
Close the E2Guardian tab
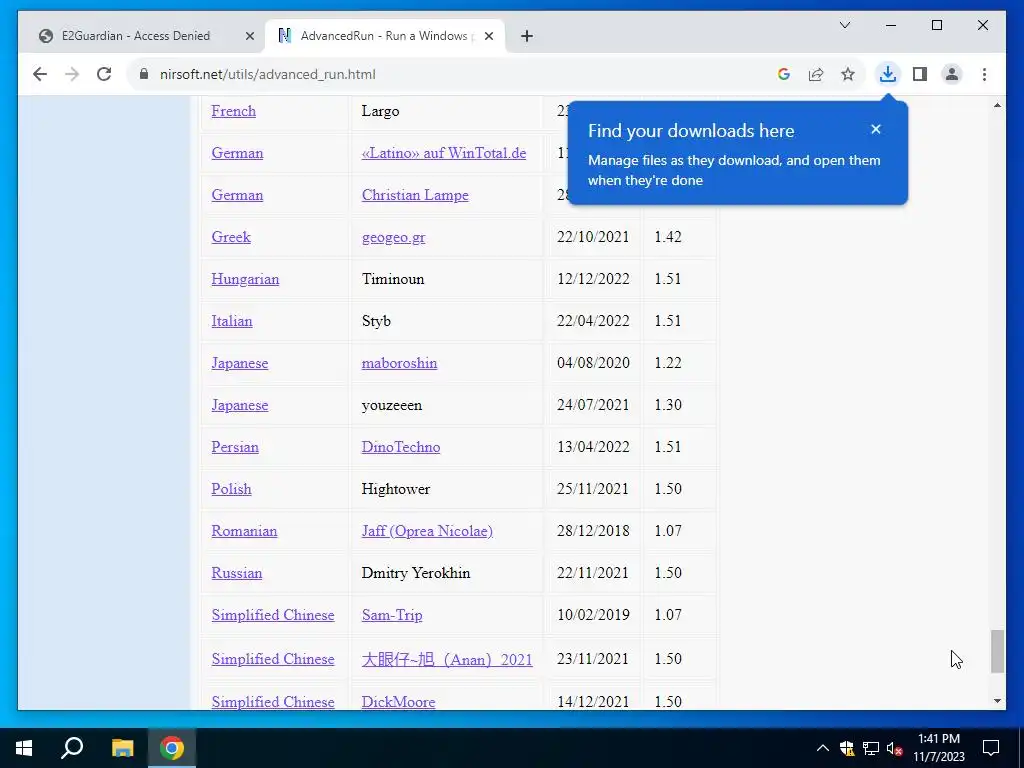pyautogui.click(x=249, y=37)
